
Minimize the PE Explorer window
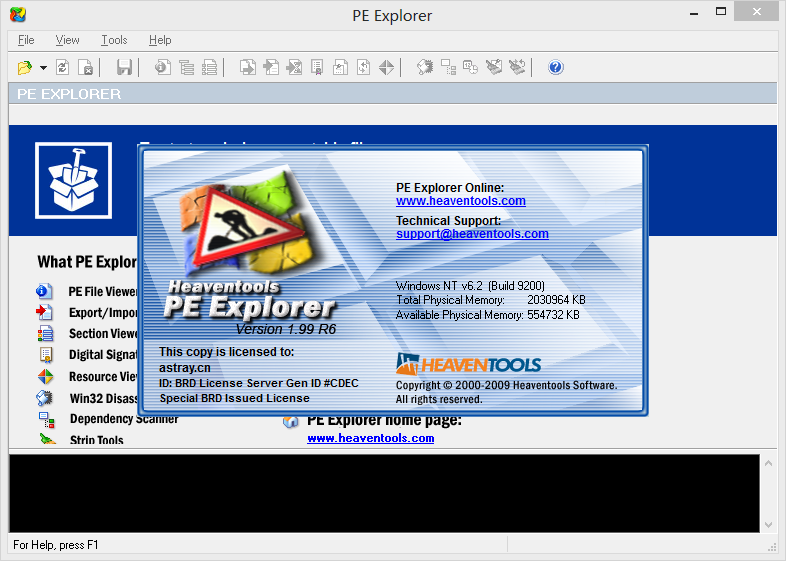(694, 13)
